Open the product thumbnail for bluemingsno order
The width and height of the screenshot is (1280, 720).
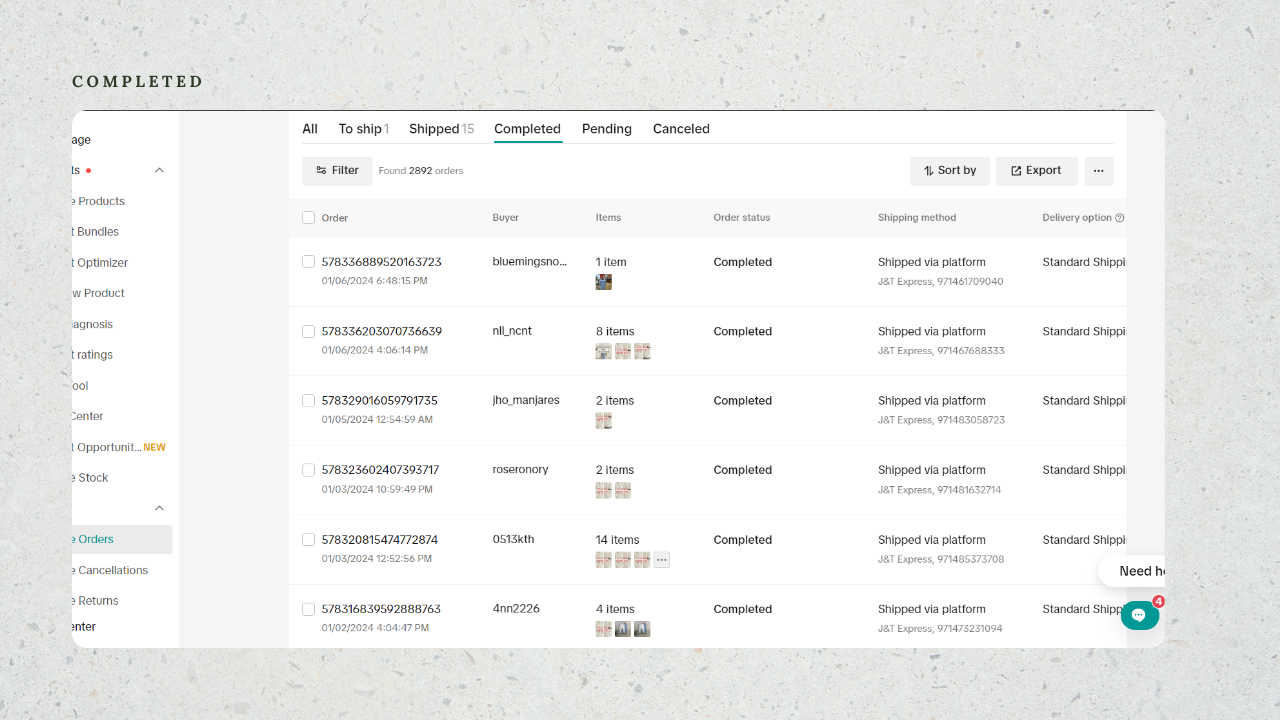click(604, 282)
